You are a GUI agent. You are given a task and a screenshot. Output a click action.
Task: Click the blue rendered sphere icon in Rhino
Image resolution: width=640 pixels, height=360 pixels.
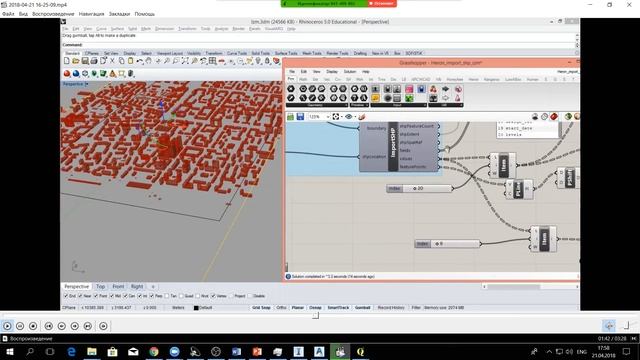point(76,74)
